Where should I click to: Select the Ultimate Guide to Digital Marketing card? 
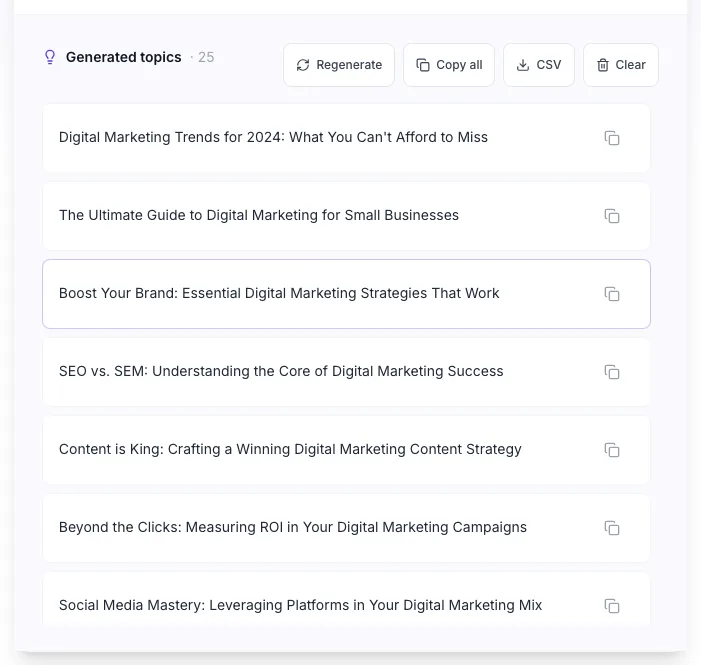click(346, 216)
